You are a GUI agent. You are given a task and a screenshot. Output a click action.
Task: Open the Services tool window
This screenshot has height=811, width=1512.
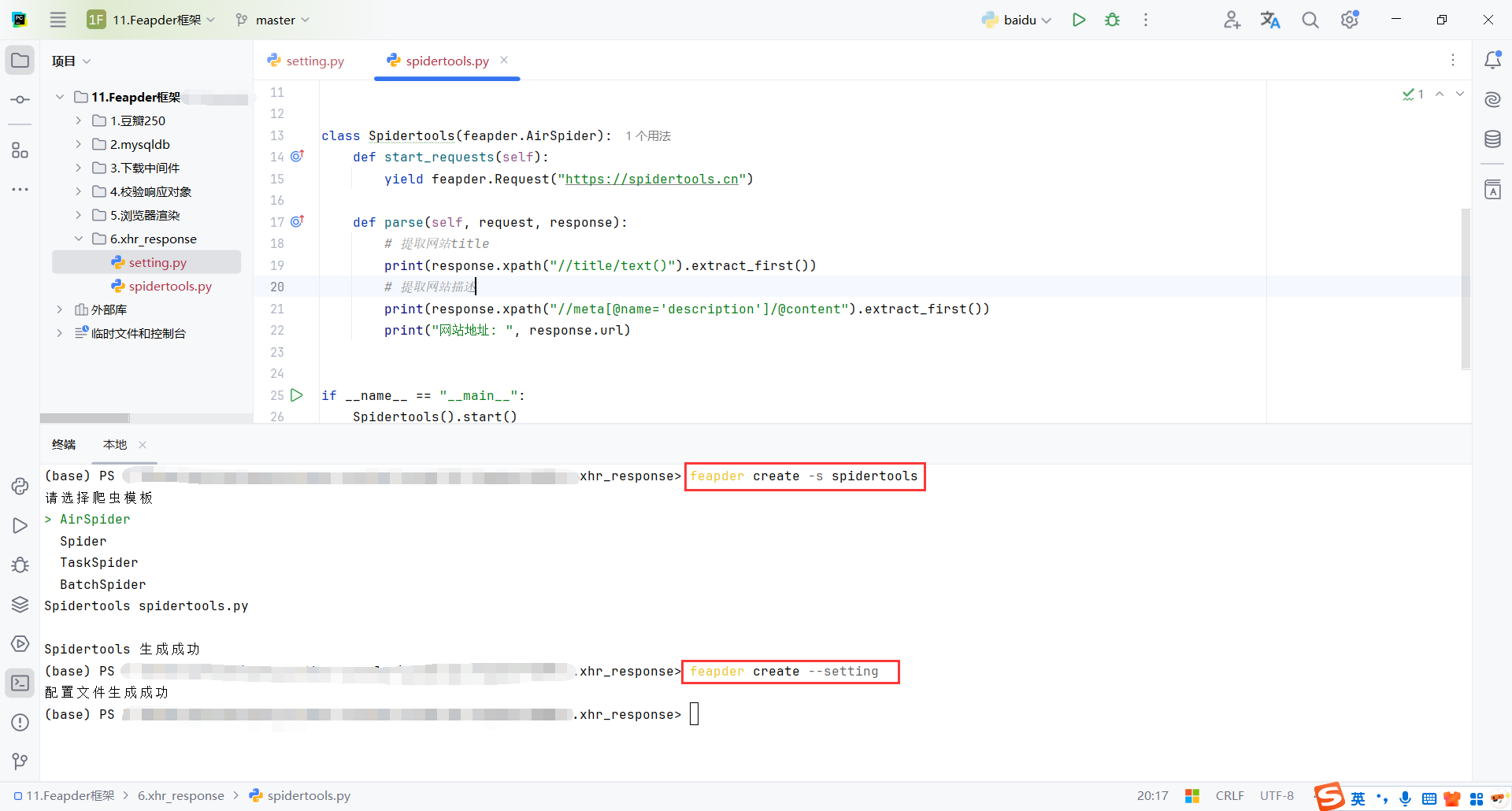tap(20, 644)
